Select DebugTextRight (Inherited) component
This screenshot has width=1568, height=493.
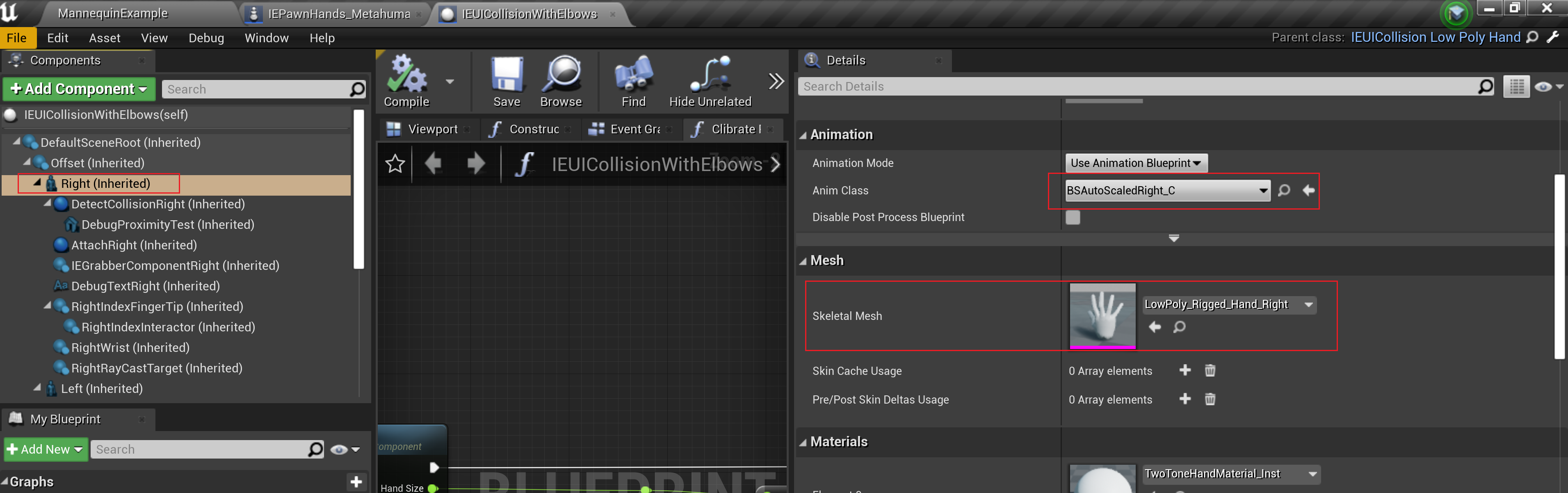[145, 286]
